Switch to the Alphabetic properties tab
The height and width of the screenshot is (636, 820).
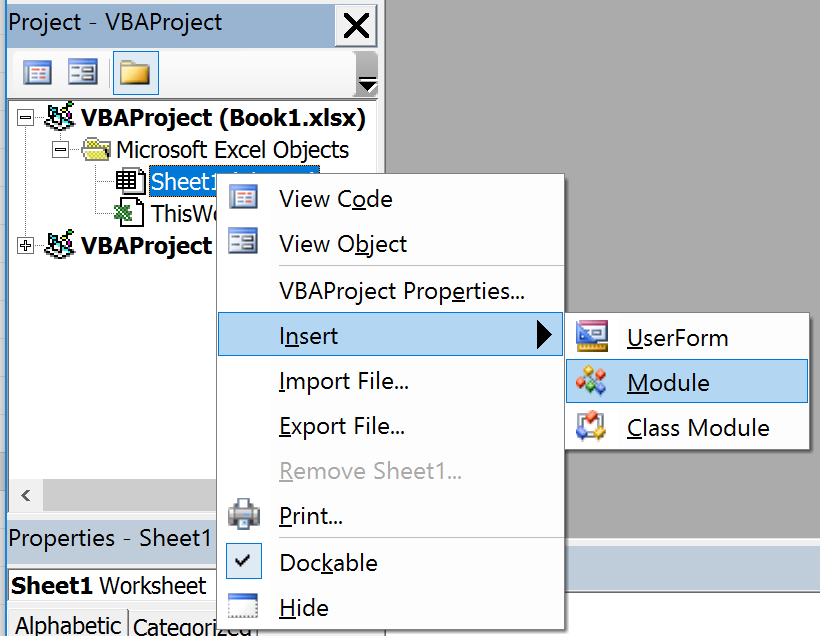(x=68, y=625)
